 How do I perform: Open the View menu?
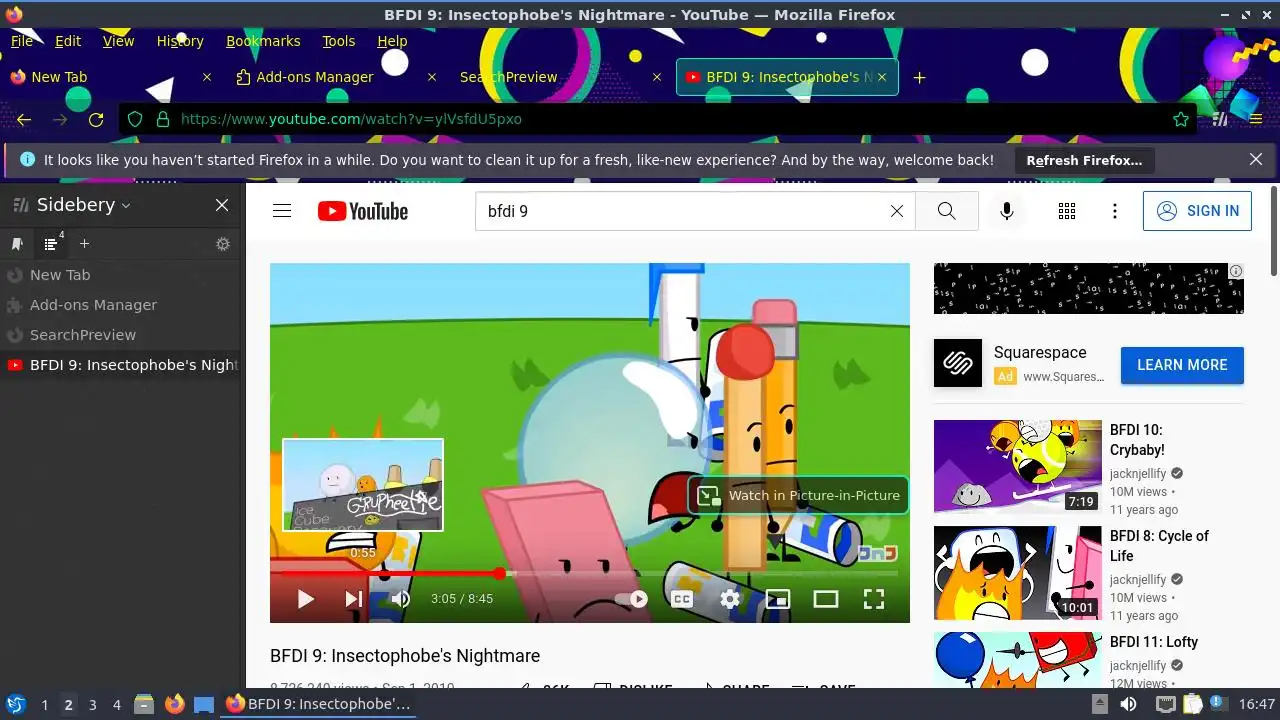tap(118, 41)
